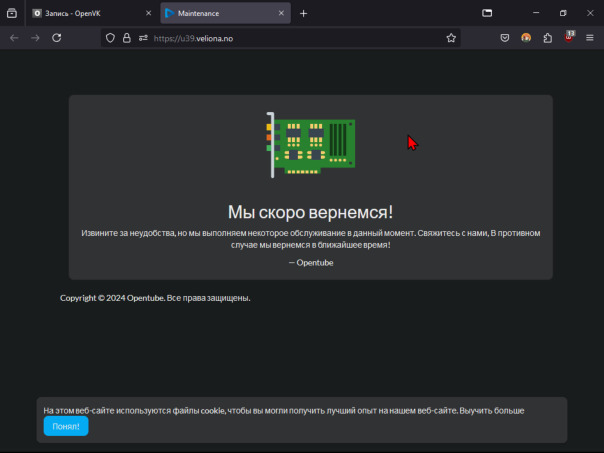Viewport: 604px width, 453px height.
Task: Click the Copyright © 2024 Opentube text
Action: tap(155, 298)
